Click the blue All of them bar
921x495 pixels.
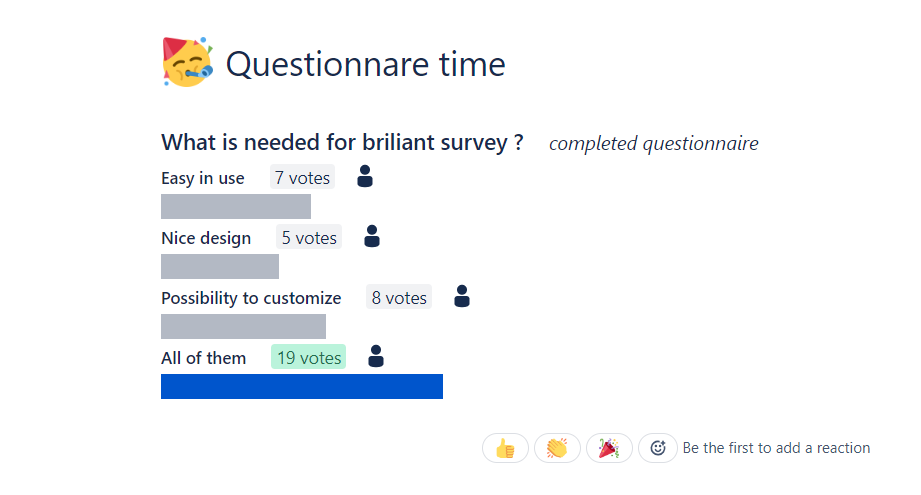coord(302,386)
